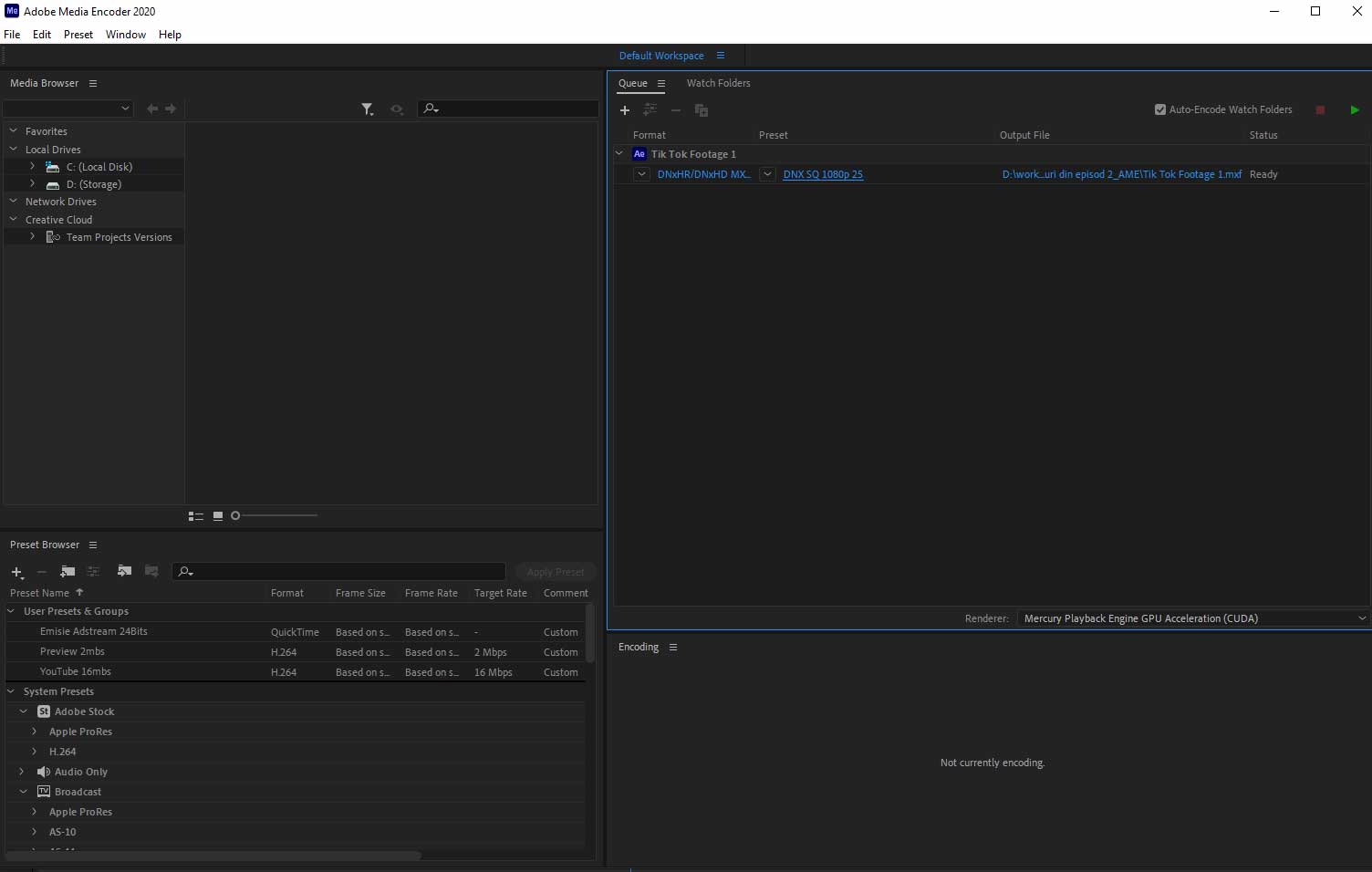Add a source to the encoding queue
Screen dimensions: 1372x872
tap(625, 110)
